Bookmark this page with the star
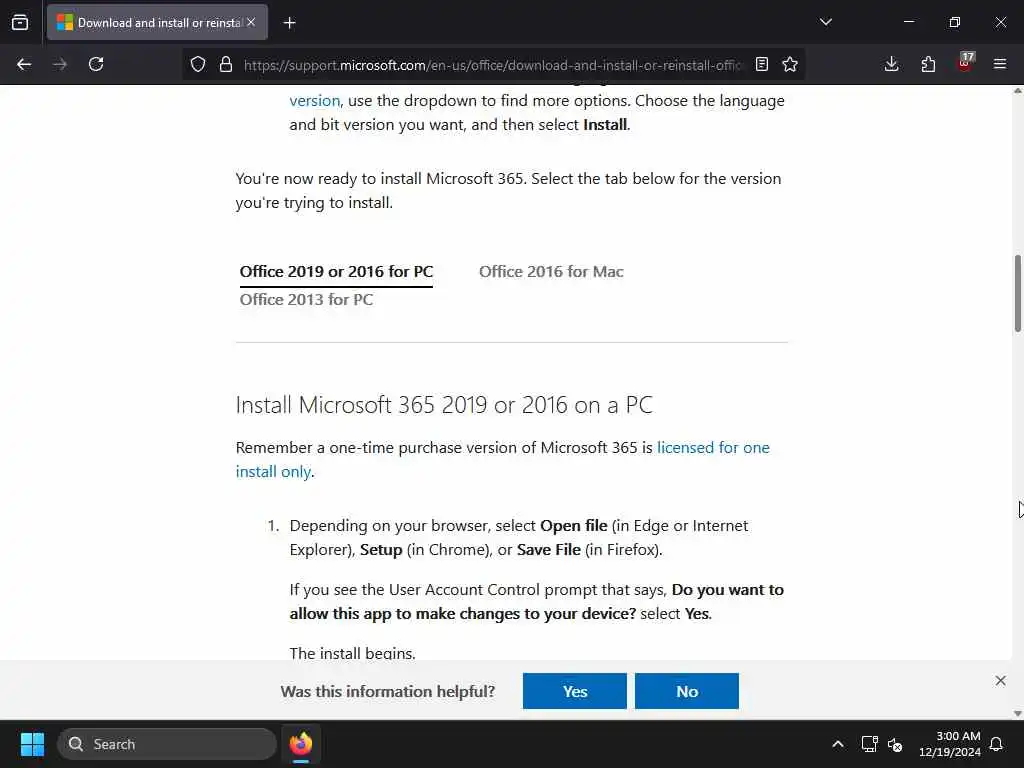This screenshot has width=1024, height=768. pyautogui.click(x=790, y=64)
